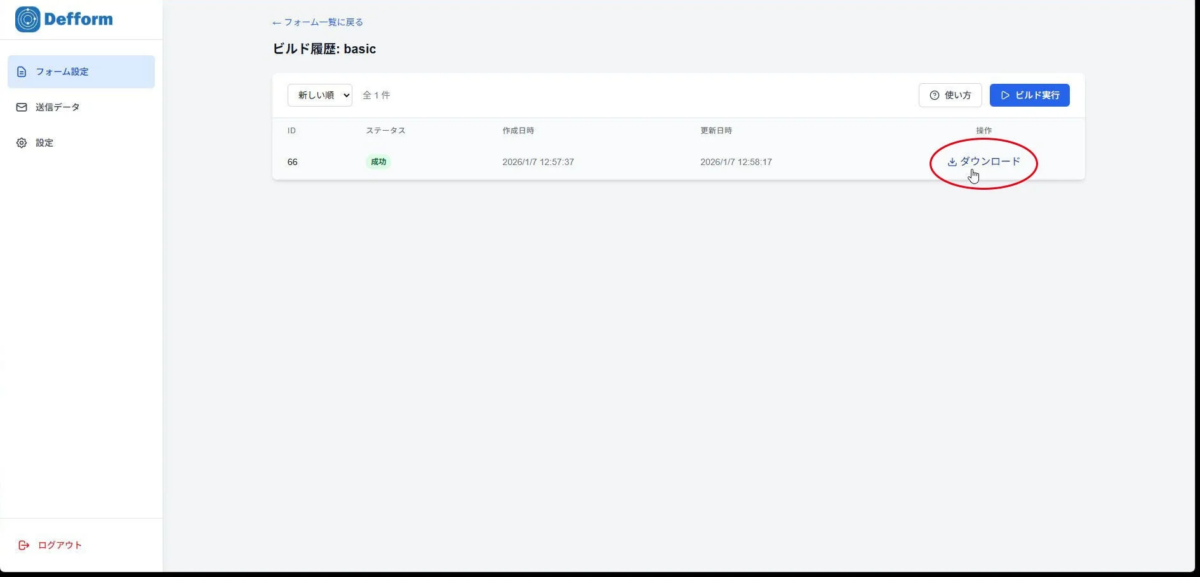Open the 使い方 help button

(x=950, y=94)
